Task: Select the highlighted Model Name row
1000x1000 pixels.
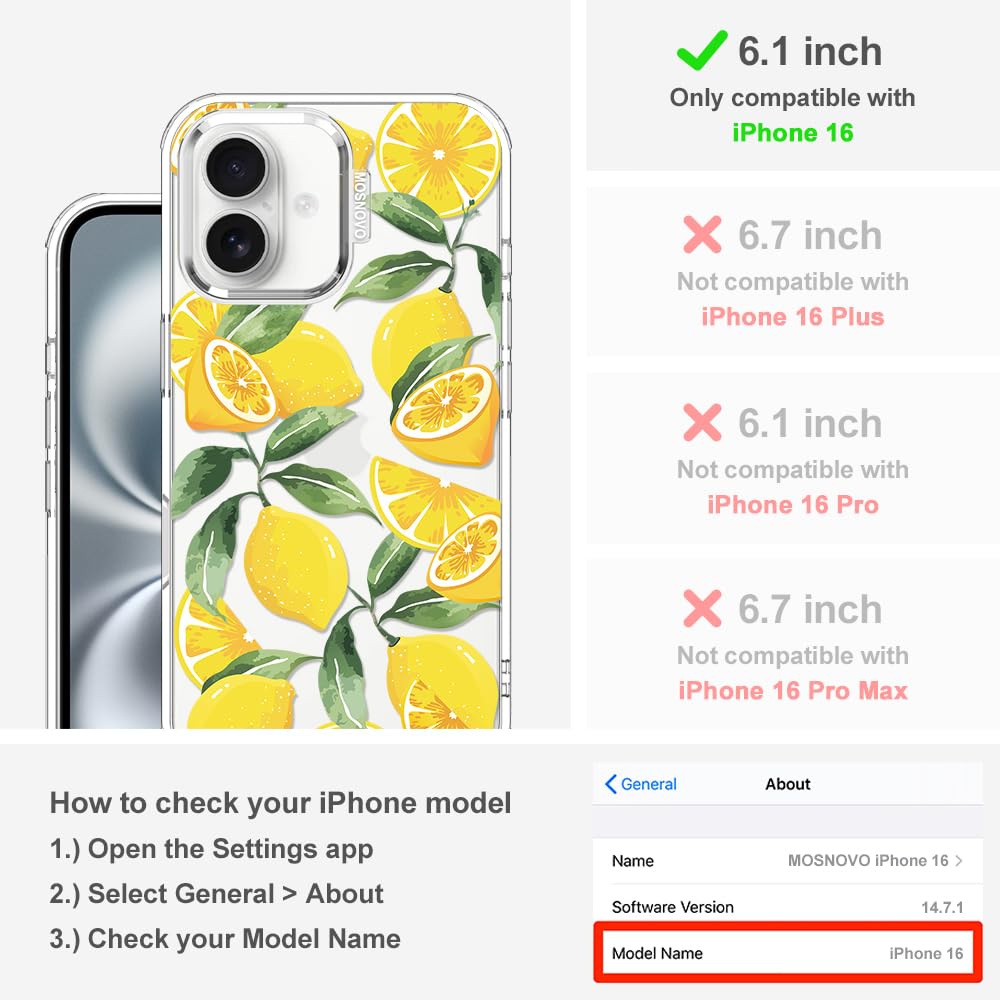Action: (x=788, y=953)
